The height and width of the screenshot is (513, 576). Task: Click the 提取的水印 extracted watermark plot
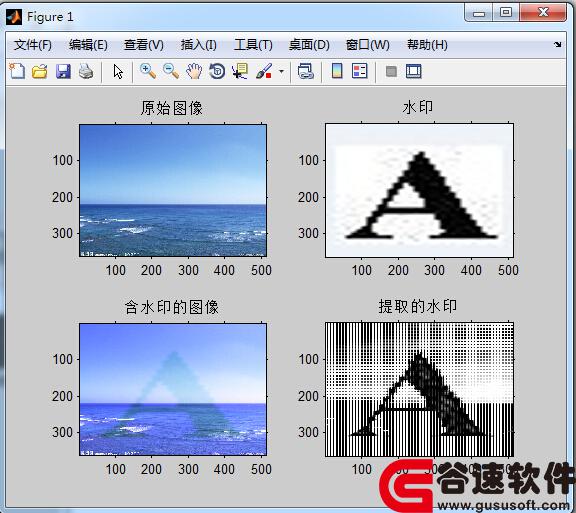tap(419, 390)
